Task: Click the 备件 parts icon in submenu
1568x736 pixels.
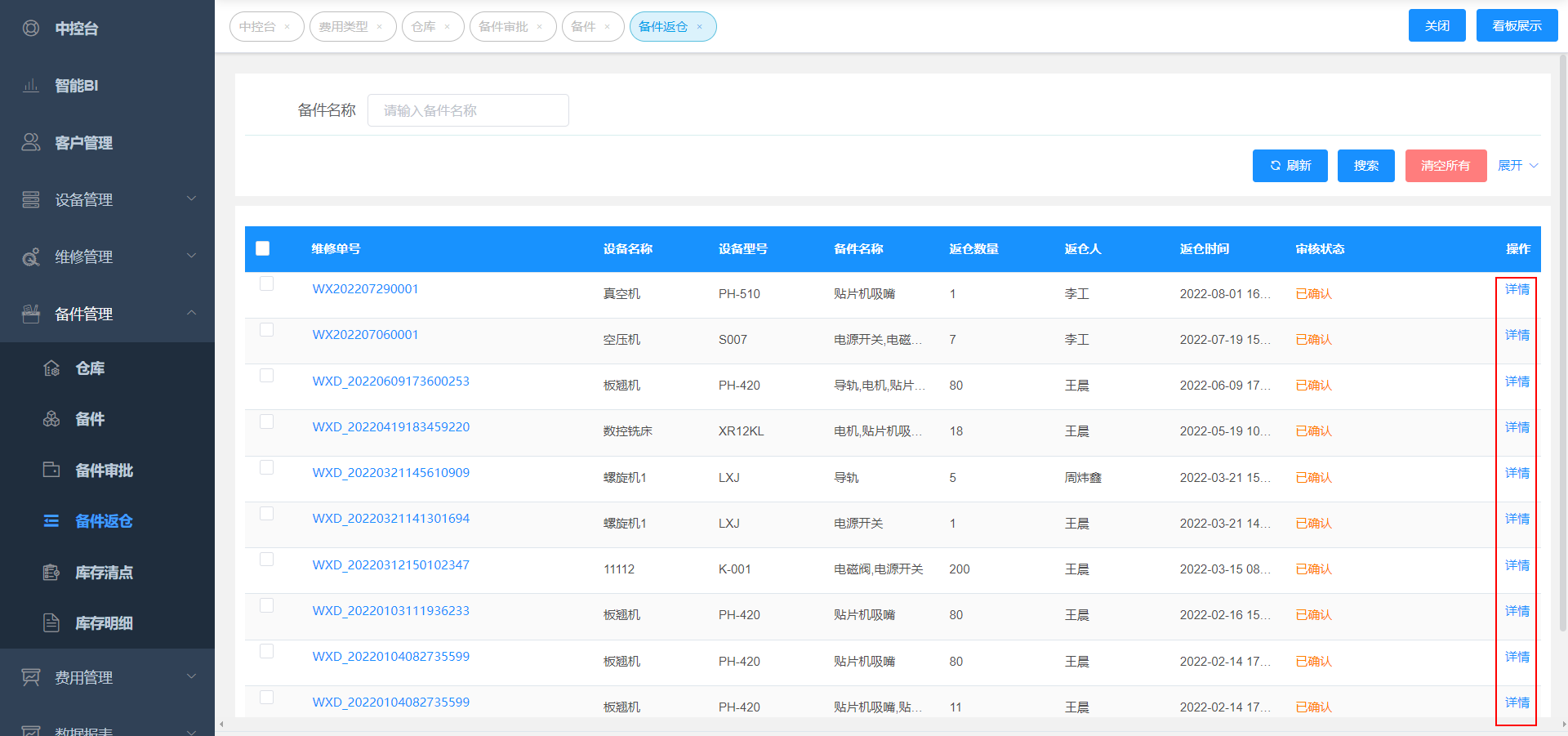Action: click(51, 419)
